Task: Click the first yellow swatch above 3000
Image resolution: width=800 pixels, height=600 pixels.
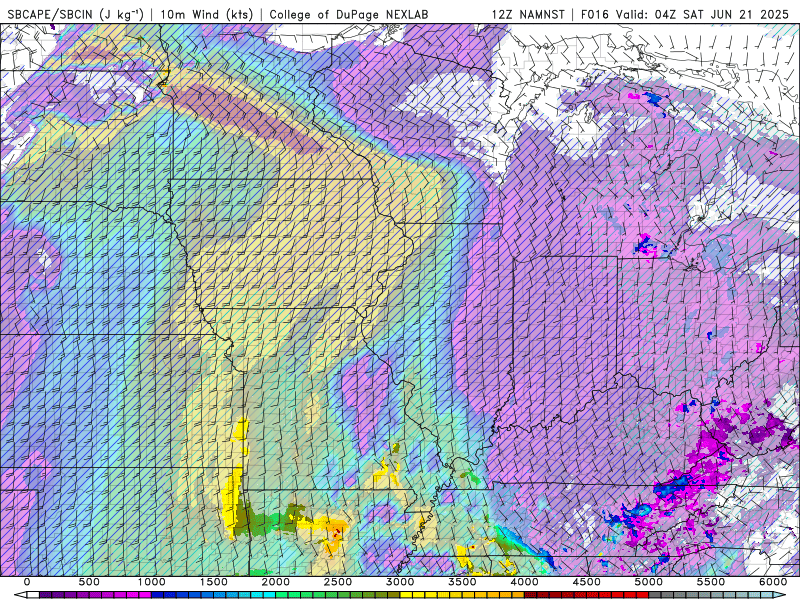Action: pos(406,595)
